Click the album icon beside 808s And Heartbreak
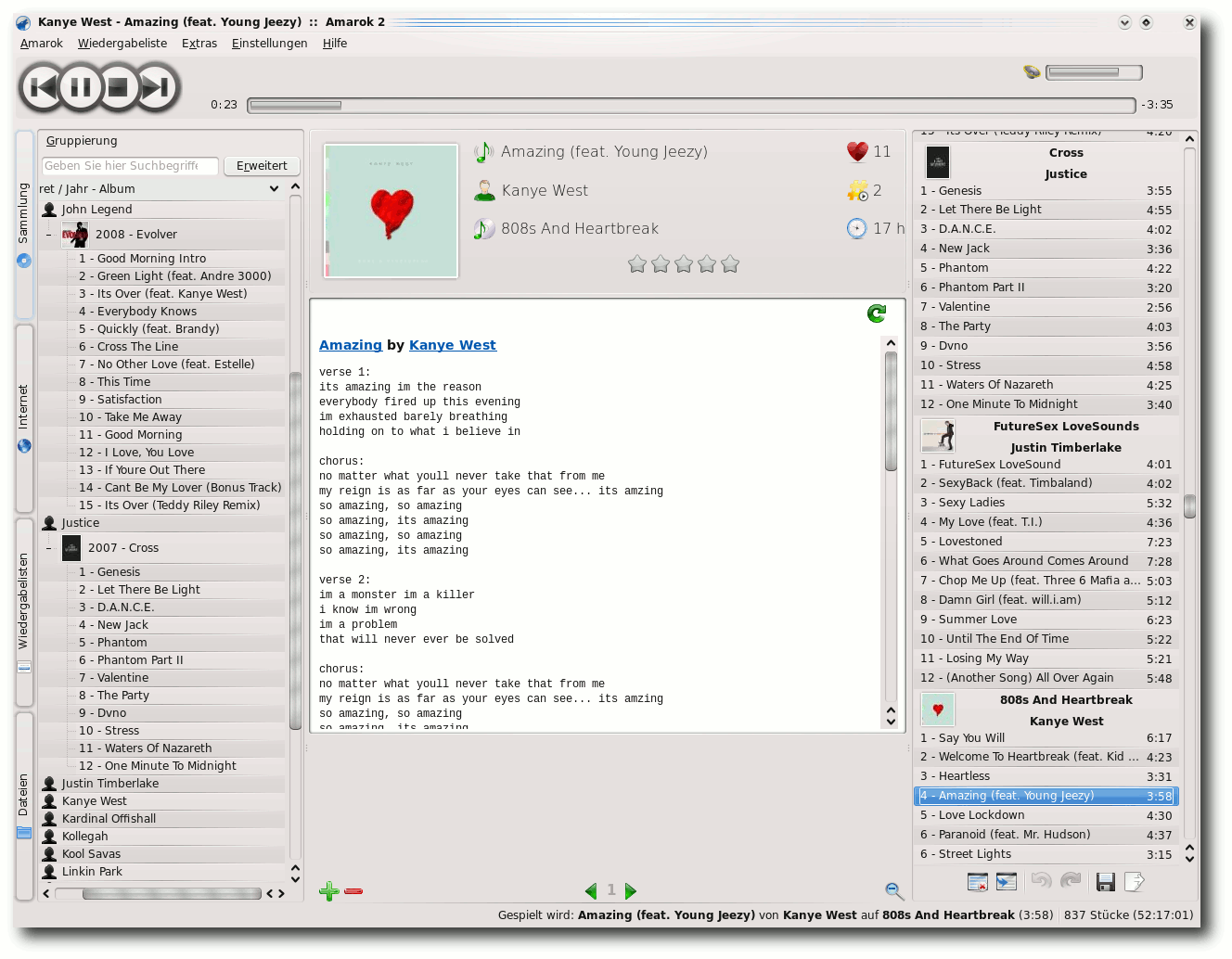 [x=483, y=228]
